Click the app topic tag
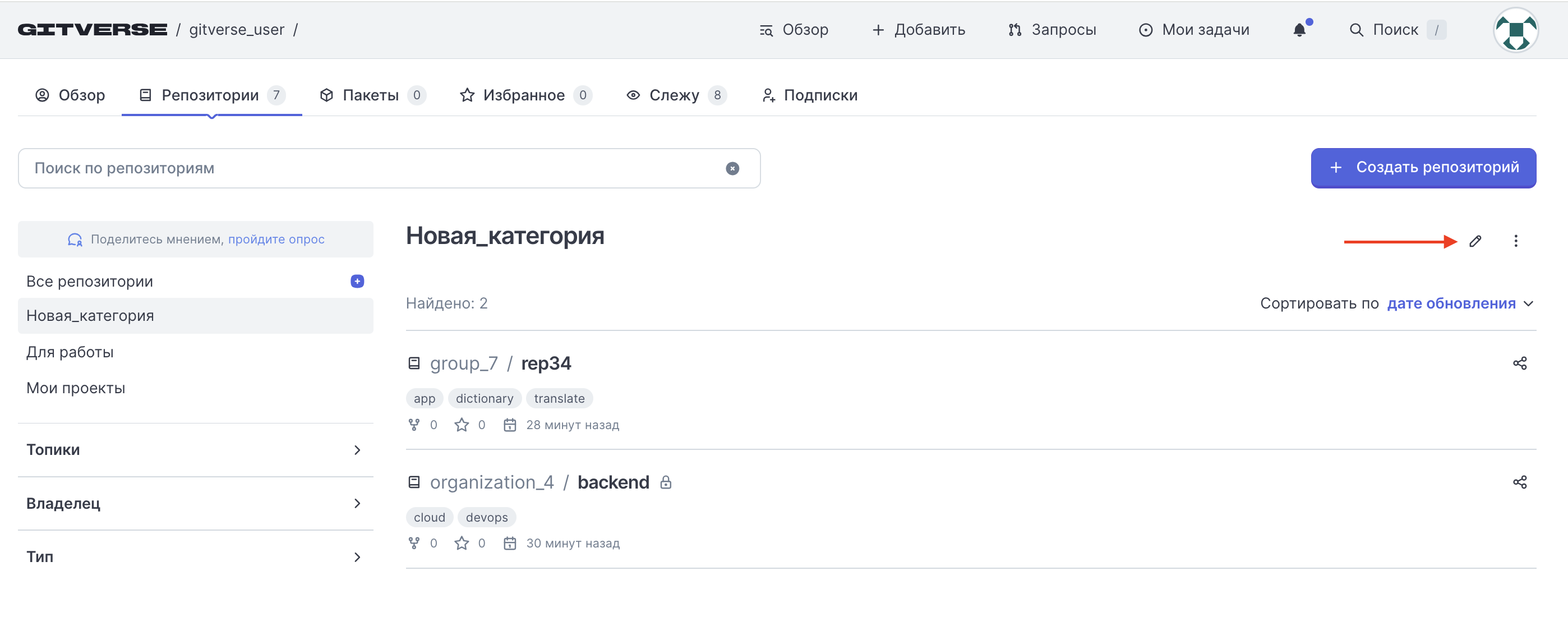The image size is (1568, 626). (x=425, y=398)
